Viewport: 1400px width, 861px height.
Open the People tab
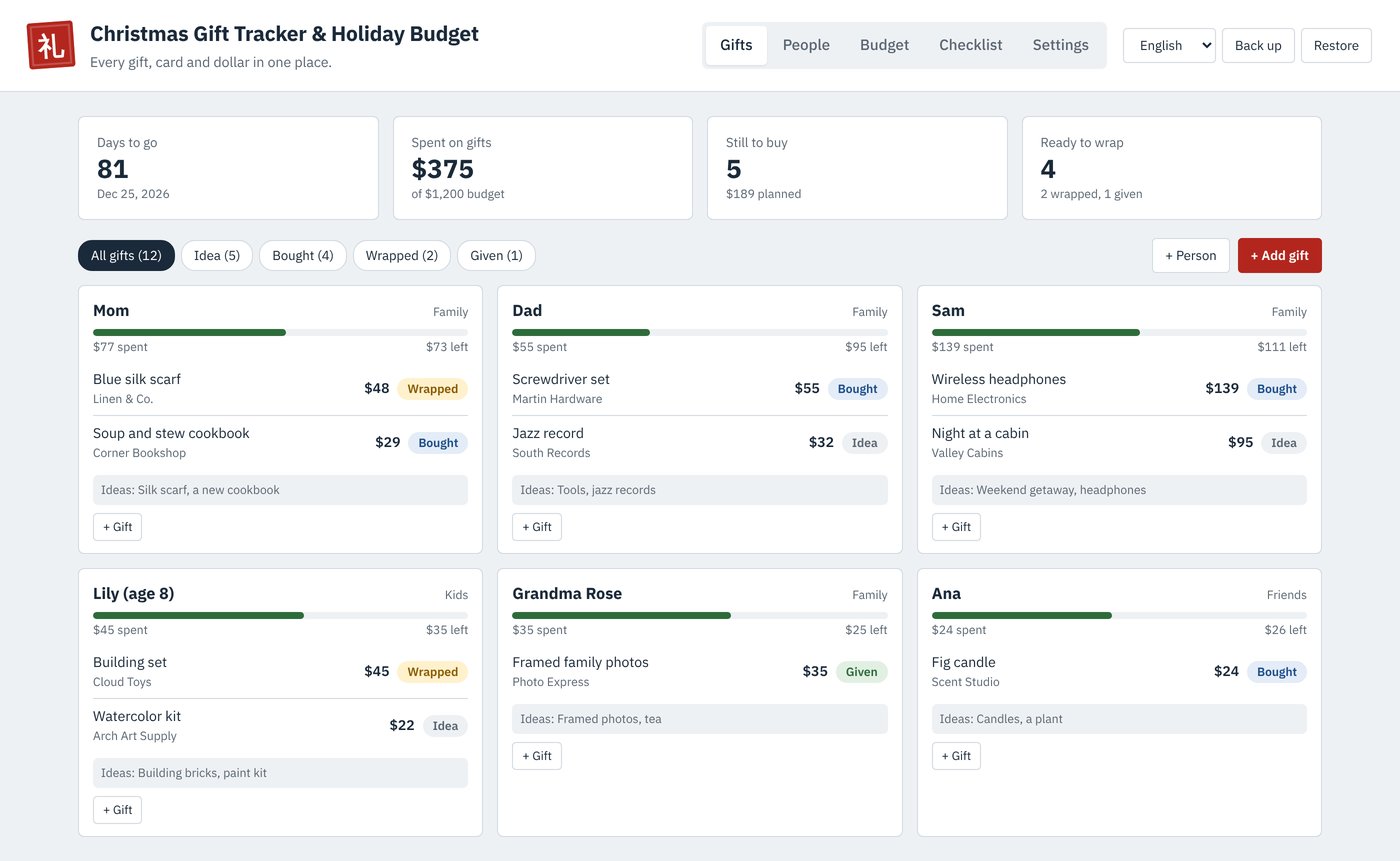(x=806, y=45)
